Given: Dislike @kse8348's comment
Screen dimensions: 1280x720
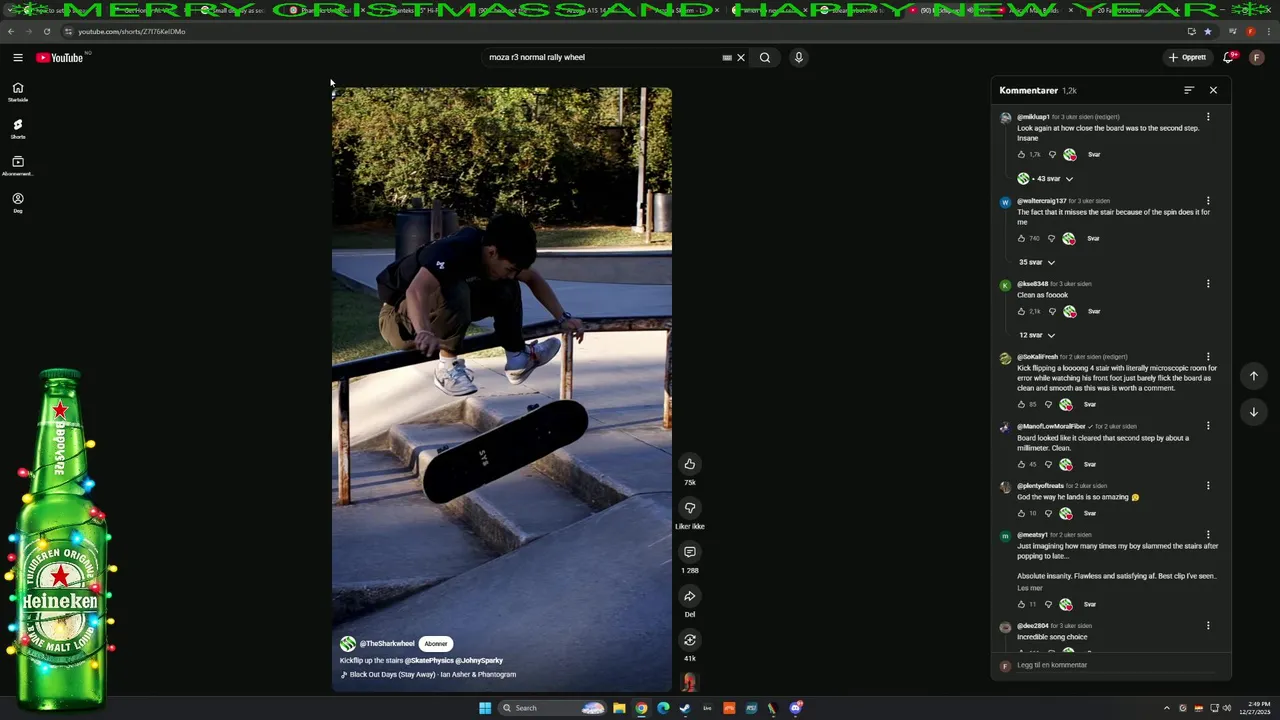Looking at the screenshot, I should tap(1052, 312).
